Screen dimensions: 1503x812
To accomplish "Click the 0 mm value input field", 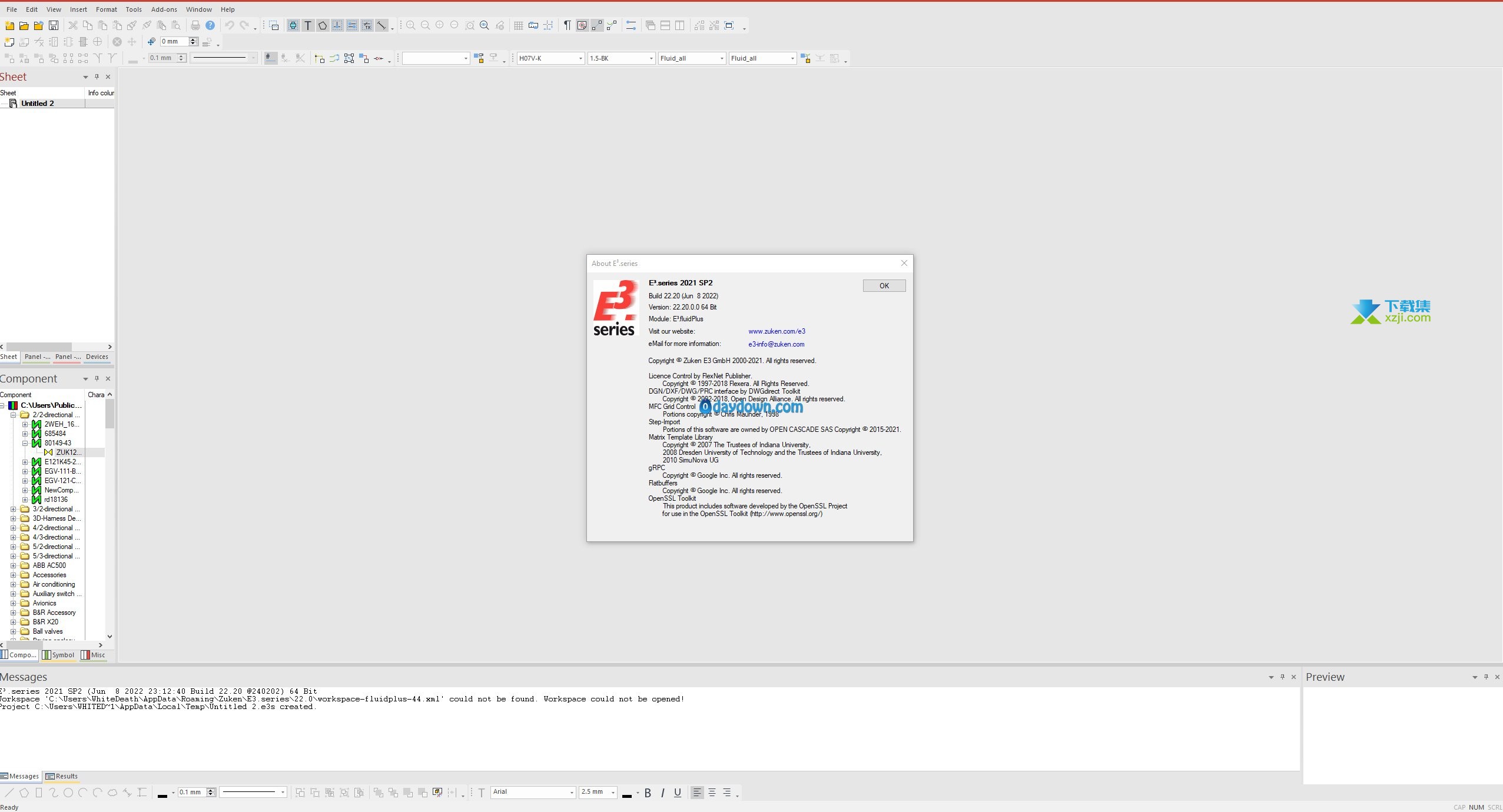I will coord(175,42).
